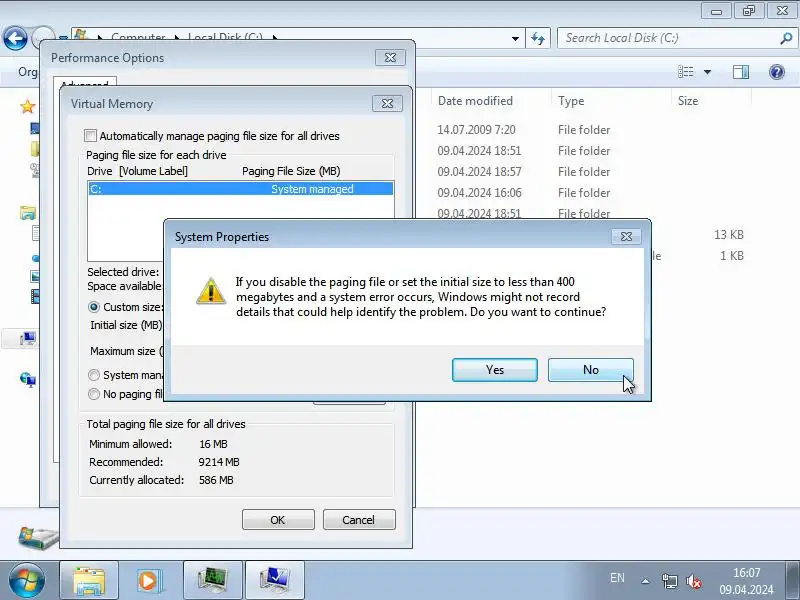800x600 pixels.
Task: Minimize the Explorer window
Action: coord(716,10)
